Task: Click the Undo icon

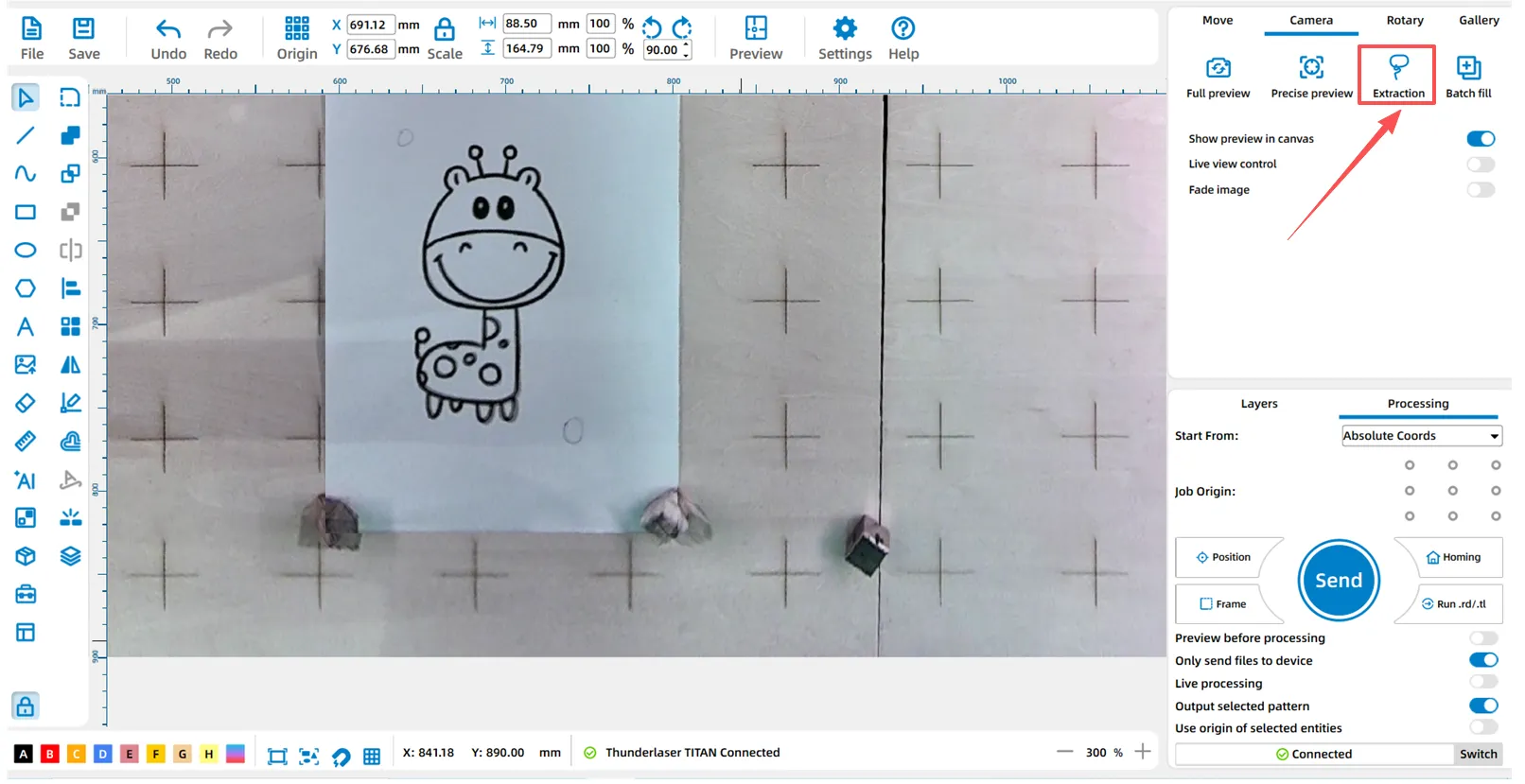Action: click(168, 30)
